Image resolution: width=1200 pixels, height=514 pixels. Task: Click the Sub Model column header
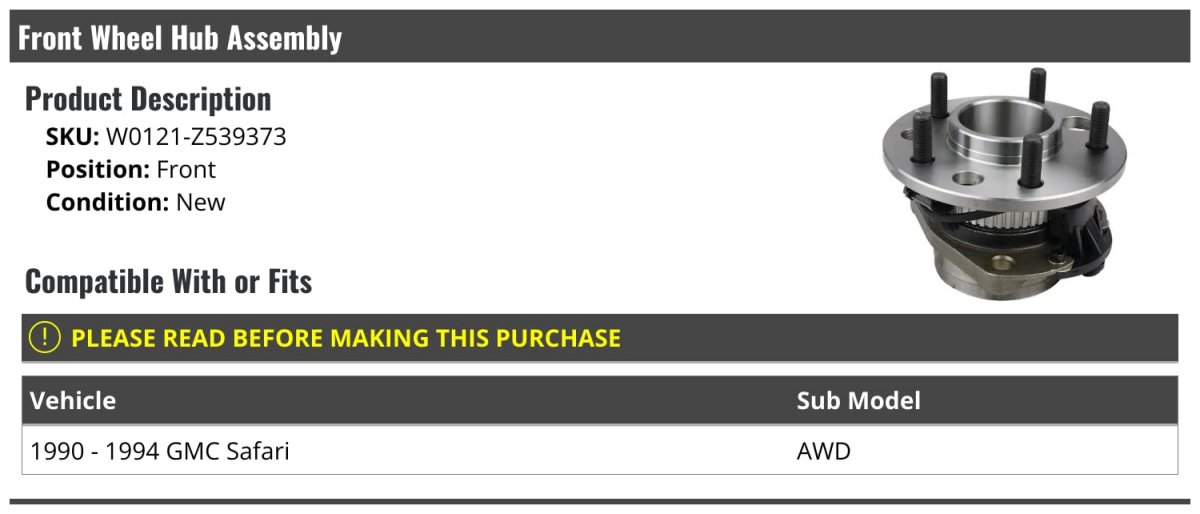point(859,401)
